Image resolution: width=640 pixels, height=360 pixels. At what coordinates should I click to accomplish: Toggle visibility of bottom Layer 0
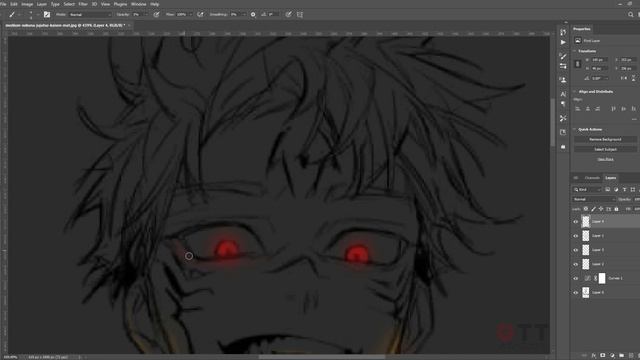pos(576,293)
